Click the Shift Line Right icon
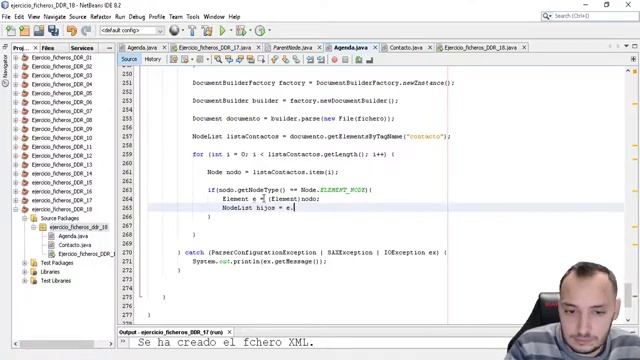 (x=321, y=60)
